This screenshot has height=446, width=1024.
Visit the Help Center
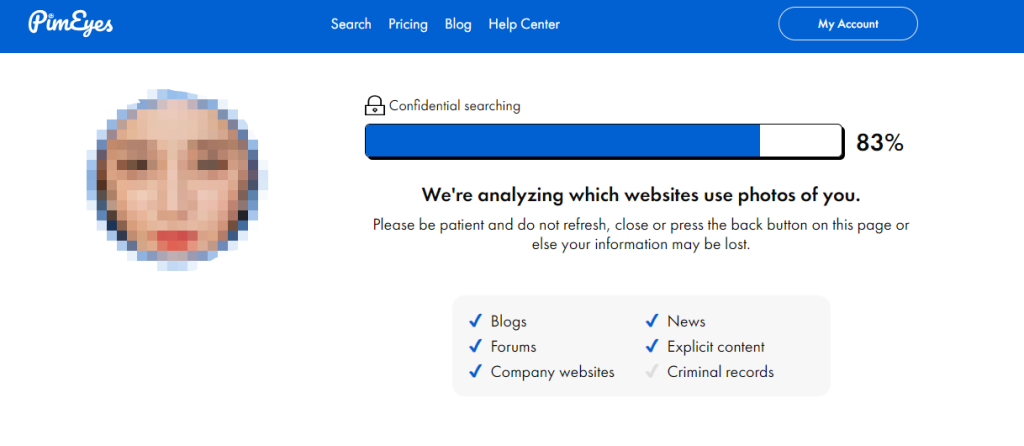point(524,24)
